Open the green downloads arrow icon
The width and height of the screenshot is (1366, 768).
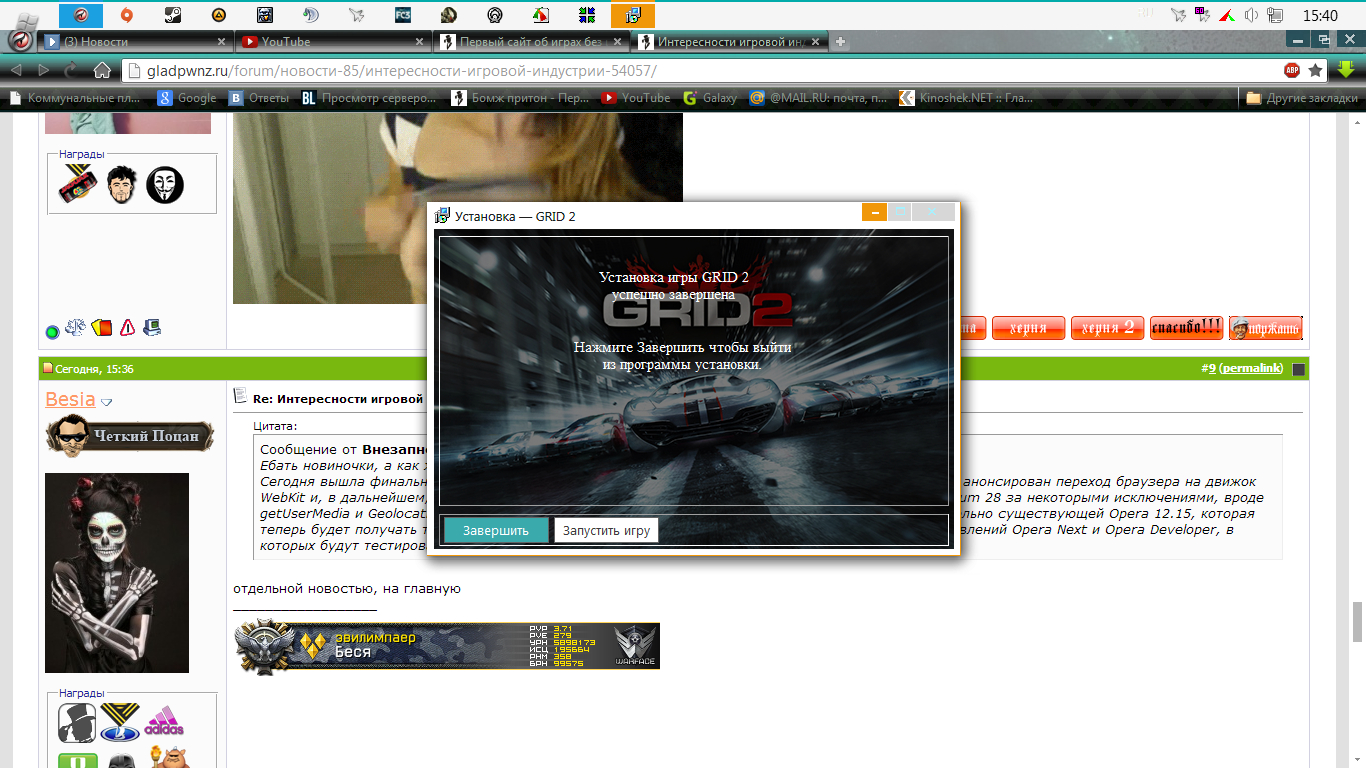pyautogui.click(x=1345, y=70)
